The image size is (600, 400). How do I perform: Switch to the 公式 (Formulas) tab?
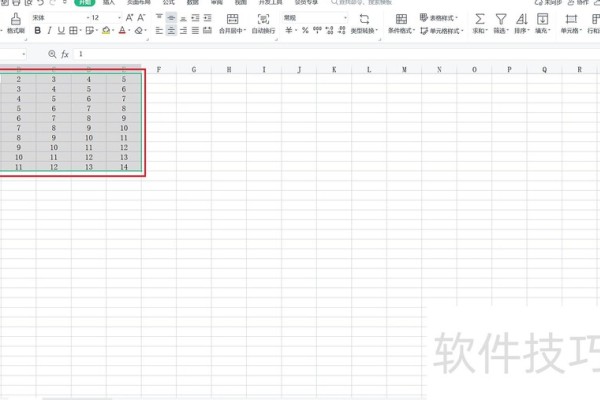point(168,2)
